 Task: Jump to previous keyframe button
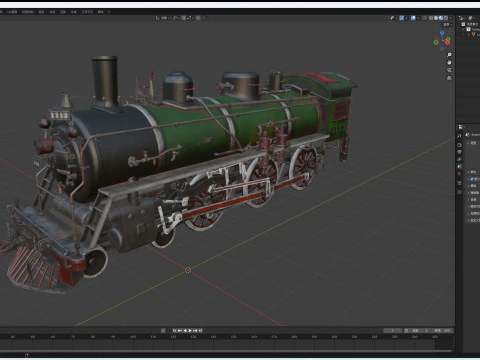point(180,330)
